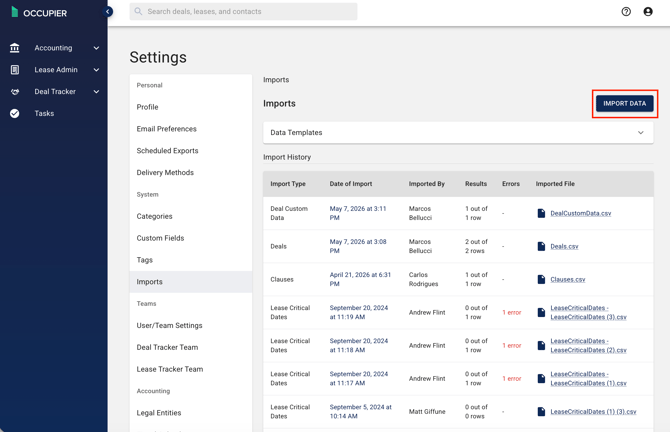Expand the Deal Tracker sidebar chevron

point(96,91)
